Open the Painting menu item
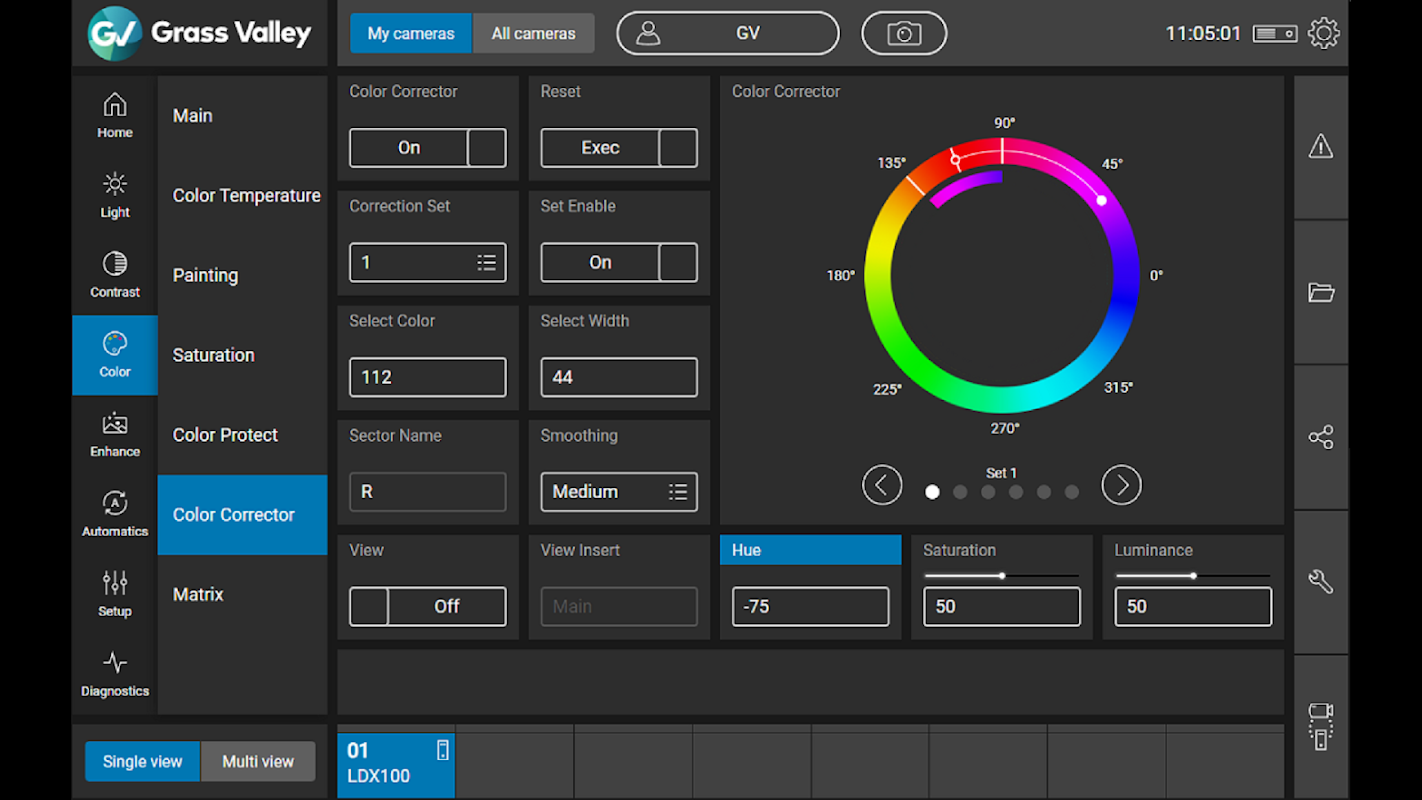This screenshot has width=1422, height=800. (x=242, y=276)
